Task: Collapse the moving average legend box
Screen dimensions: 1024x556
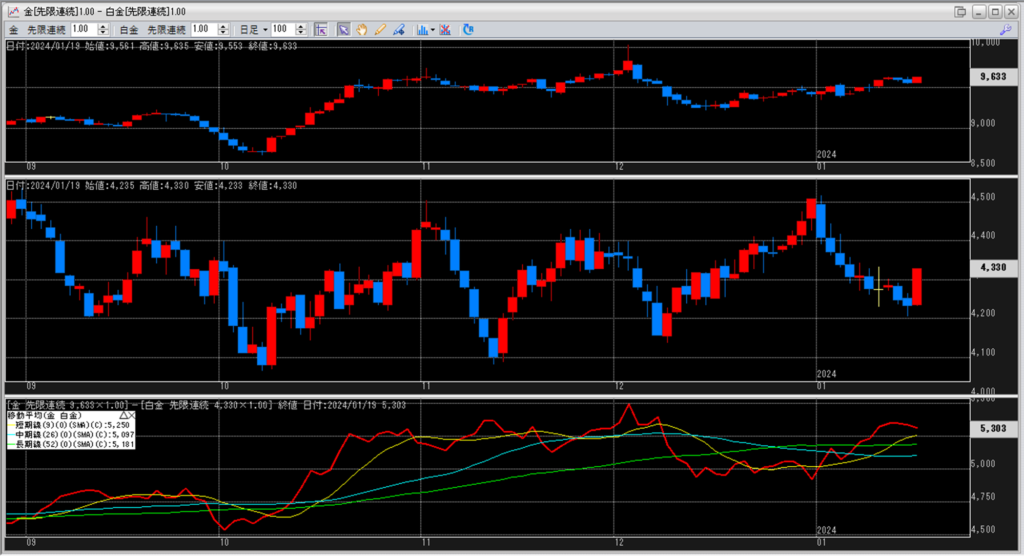Action: point(124,414)
